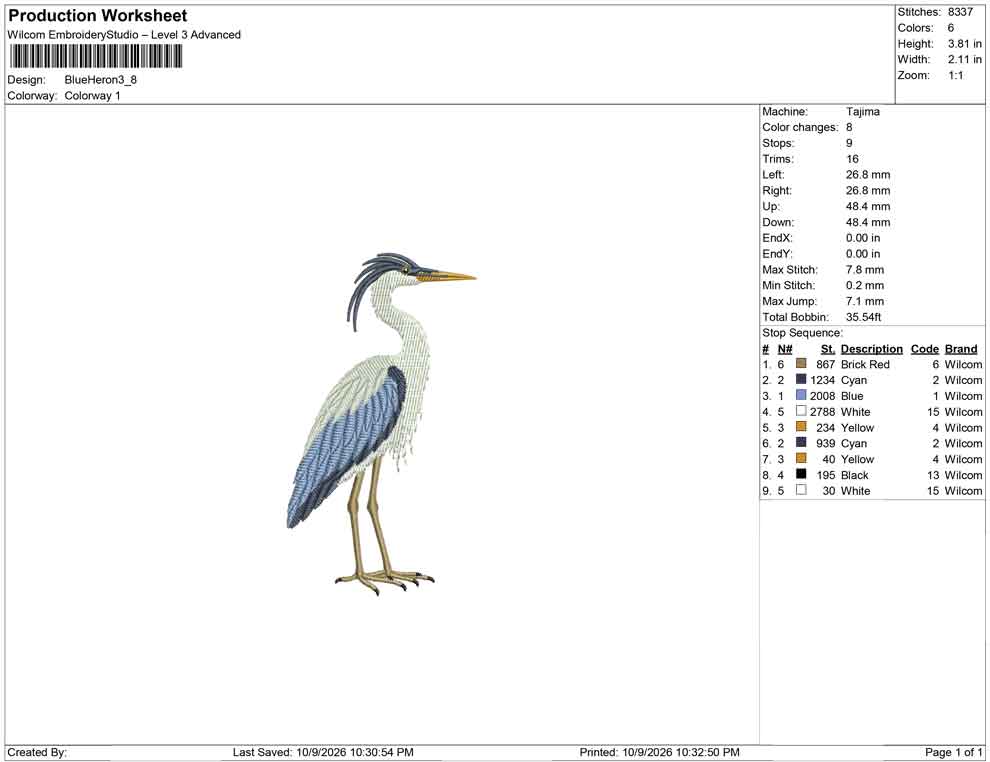Select the colorway value 'Colorway 1'
The image size is (990, 762).
pyautogui.click(x=92, y=96)
